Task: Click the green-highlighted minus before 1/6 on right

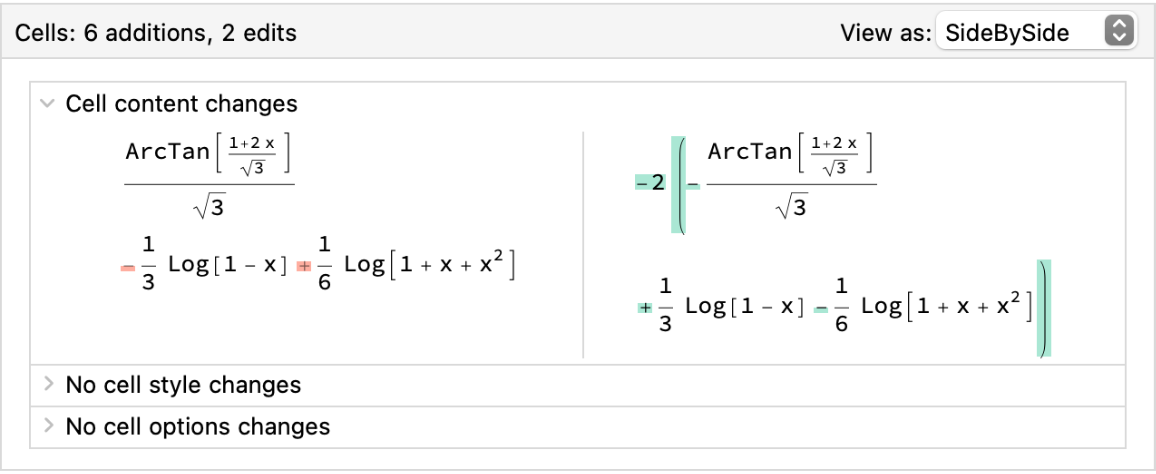Action: [821, 308]
